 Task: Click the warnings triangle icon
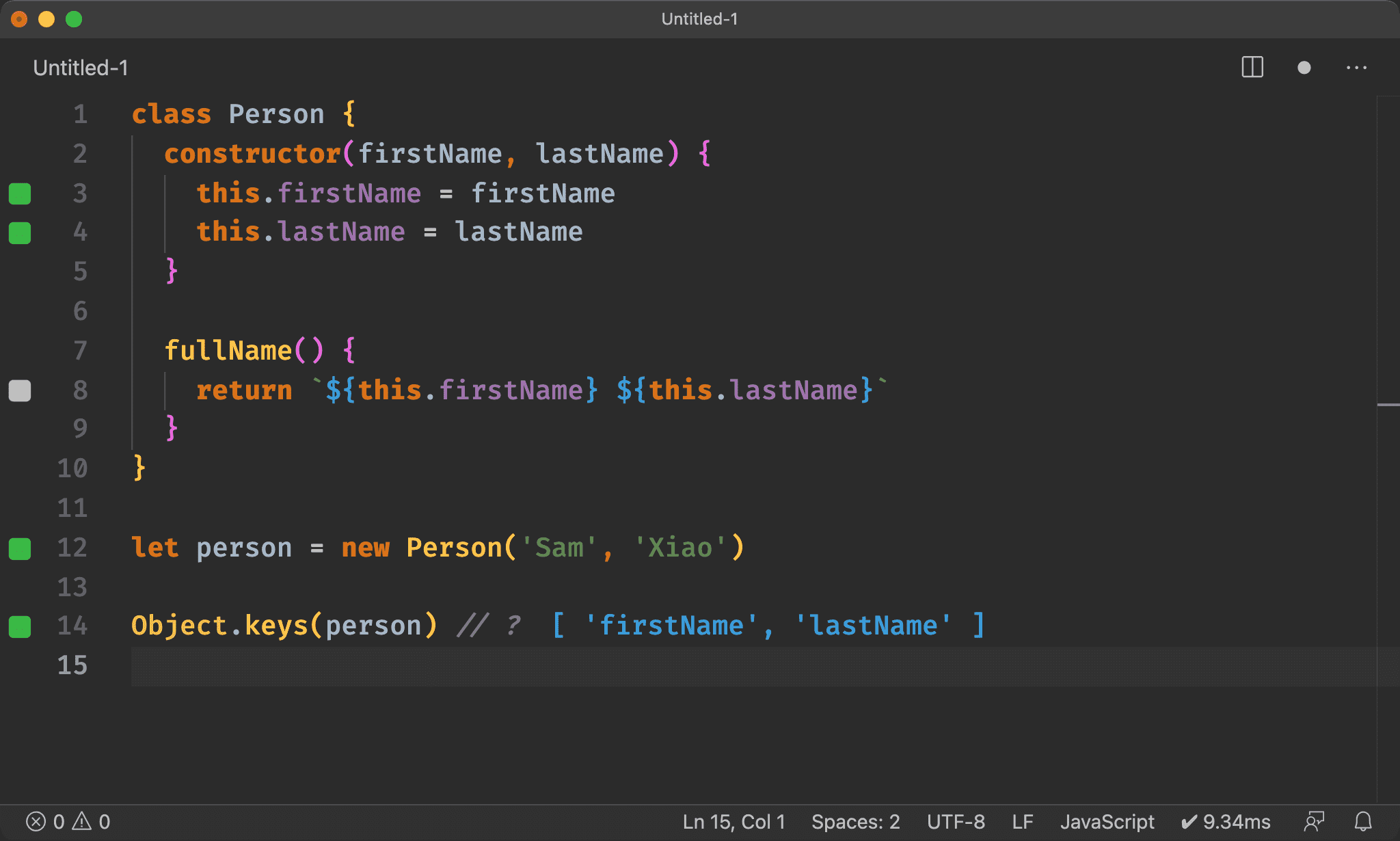[82, 821]
